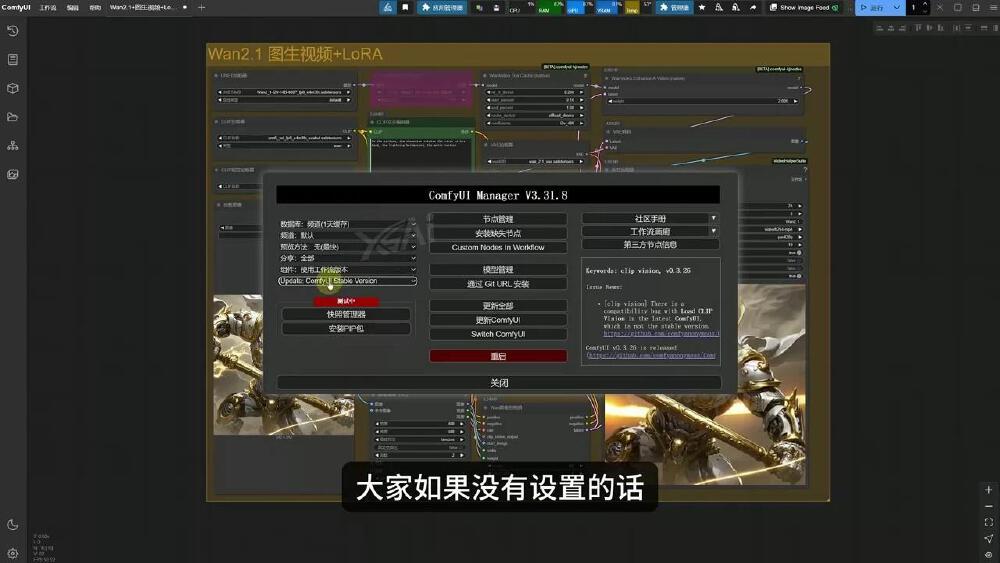Click the sidebar image/gallery icon
The image size is (1000, 563).
tap(12, 174)
